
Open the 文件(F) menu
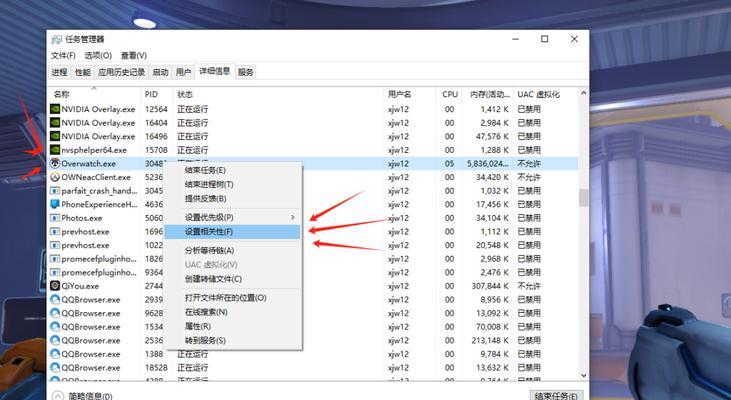pyautogui.click(x=63, y=55)
